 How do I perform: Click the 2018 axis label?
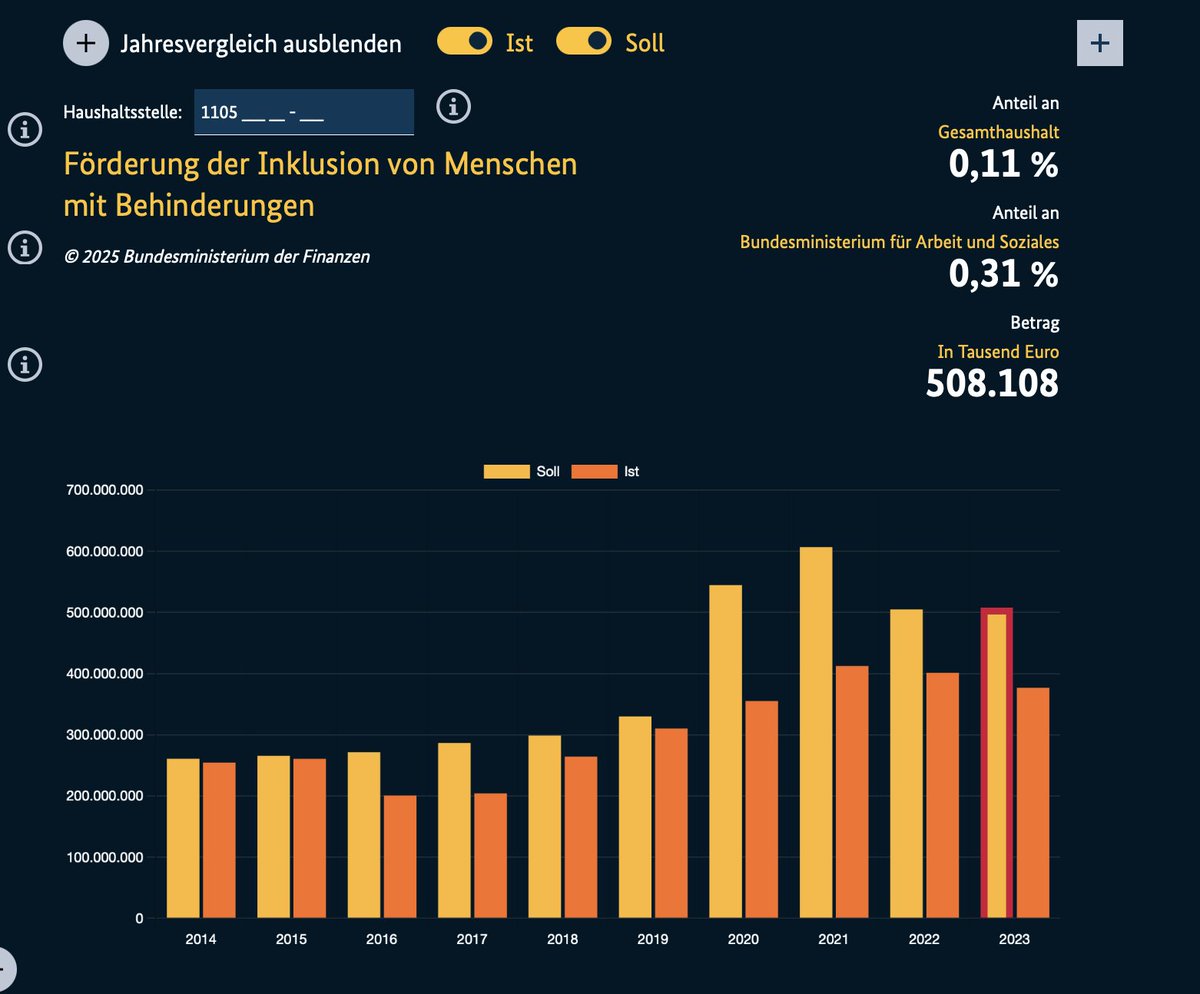tap(563, 940)
